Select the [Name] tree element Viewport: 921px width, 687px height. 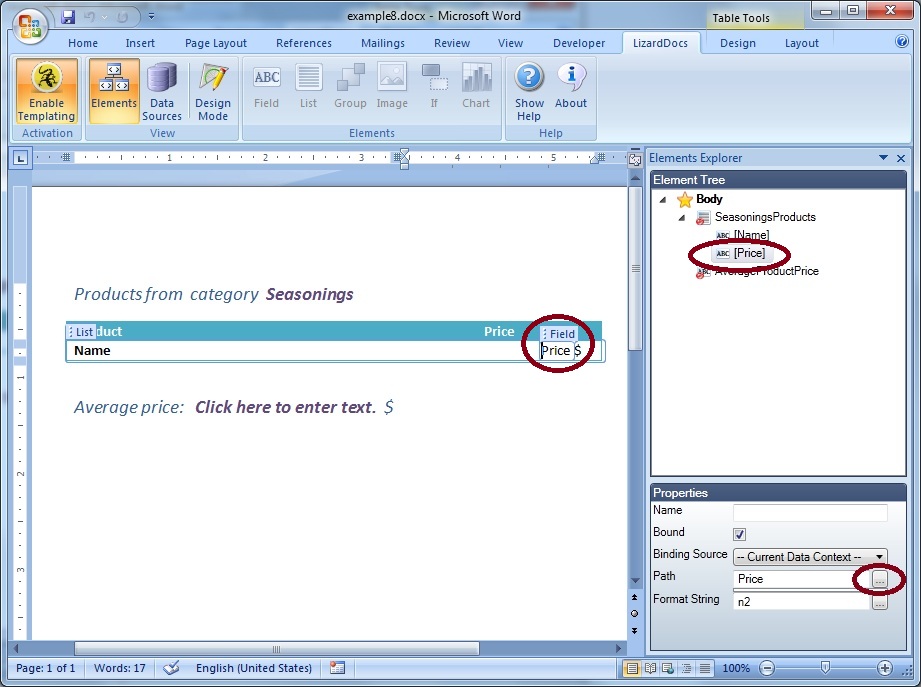pos(751,235)
